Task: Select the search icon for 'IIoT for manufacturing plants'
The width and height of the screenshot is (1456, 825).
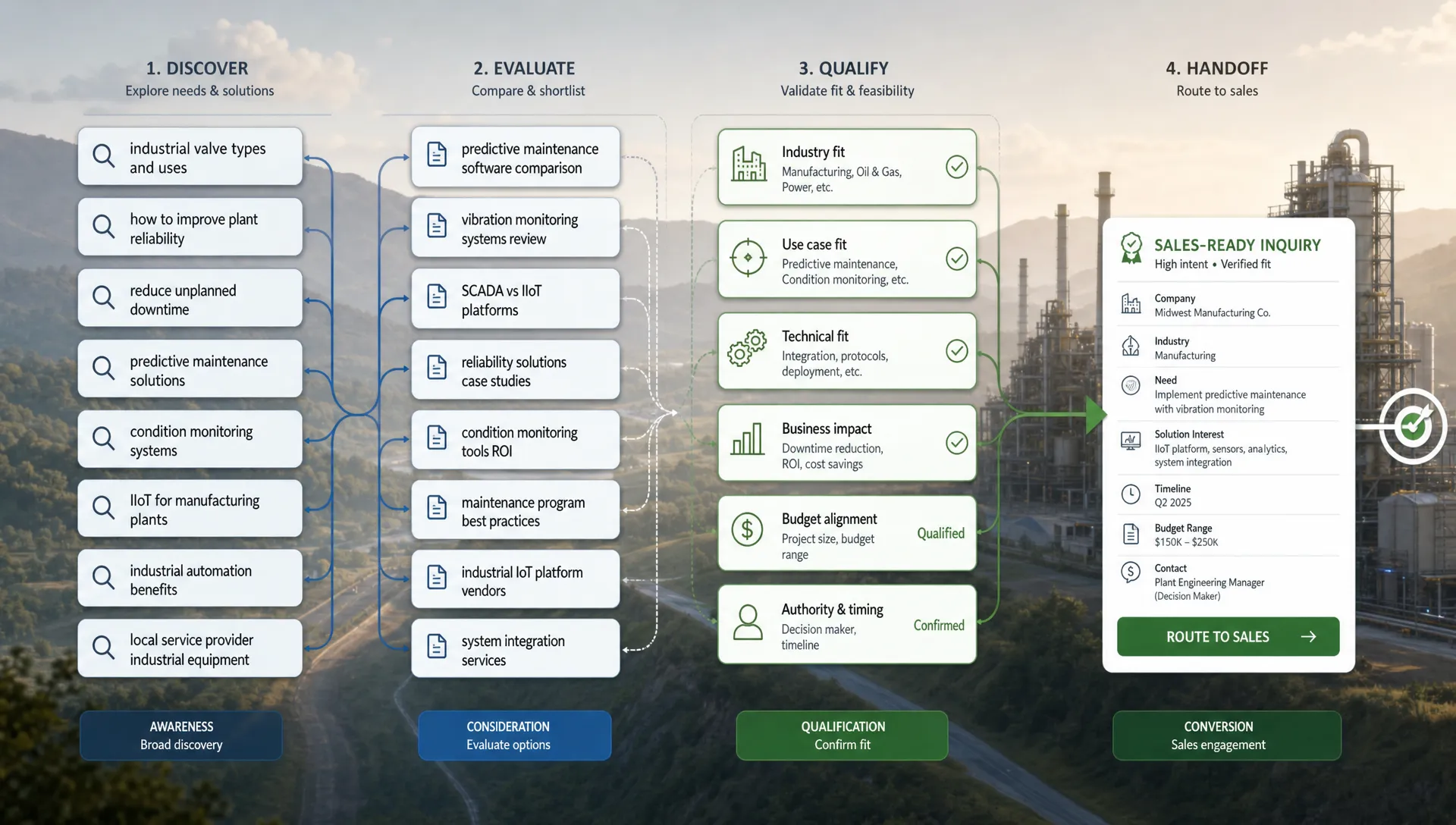Action: point(103,508)
